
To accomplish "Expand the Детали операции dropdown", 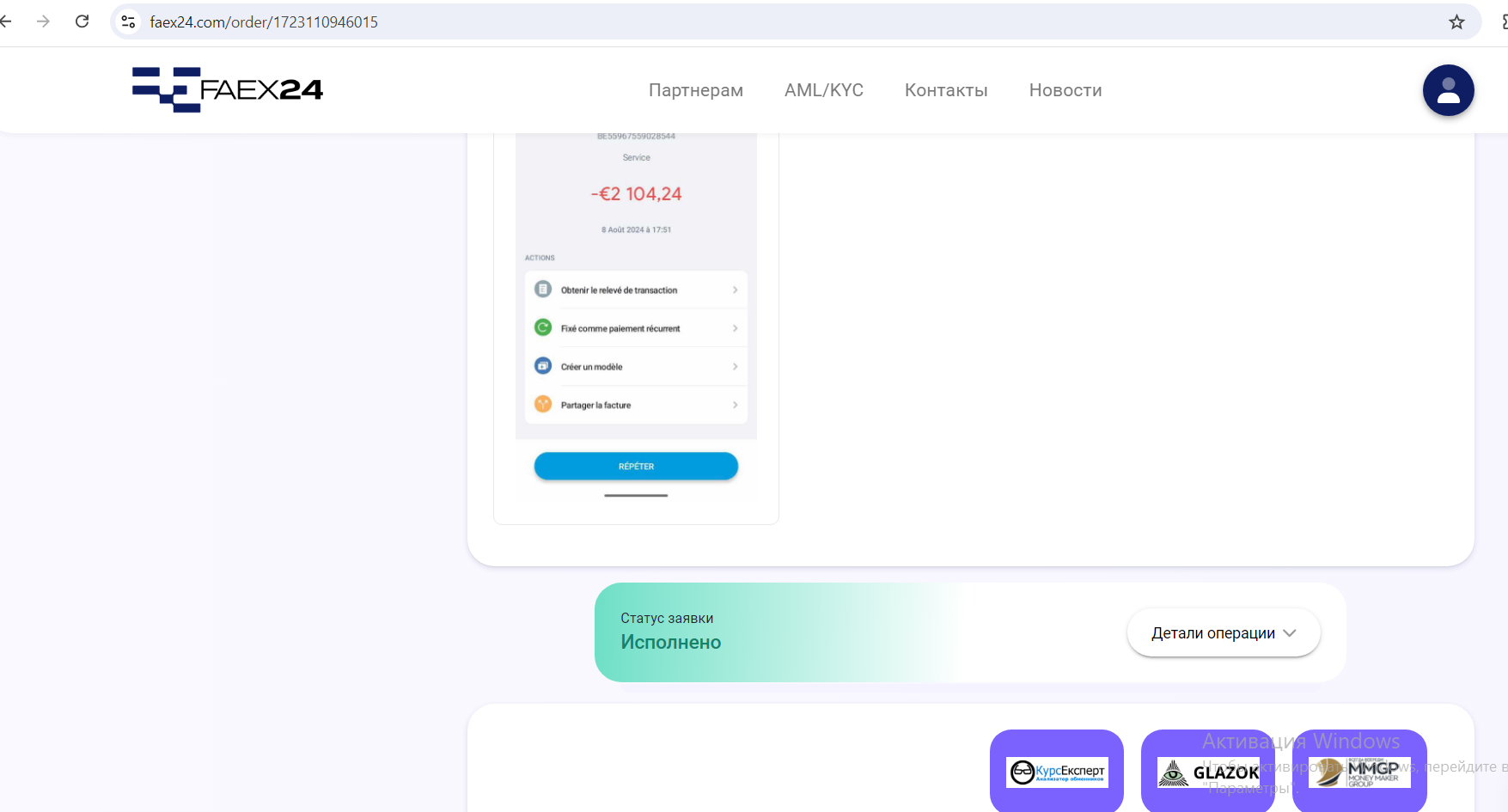I will 1223,633.
